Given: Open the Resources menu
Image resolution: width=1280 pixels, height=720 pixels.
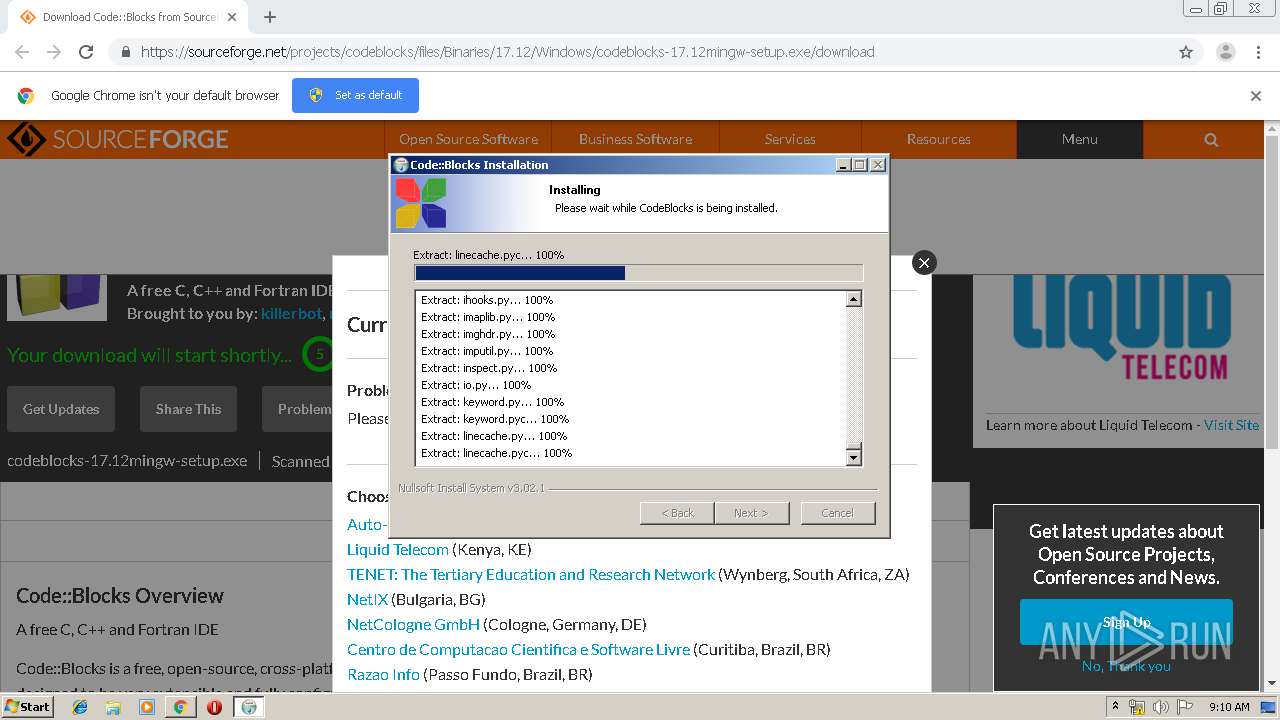Looking at the screenshot, I should coord(938,139).
